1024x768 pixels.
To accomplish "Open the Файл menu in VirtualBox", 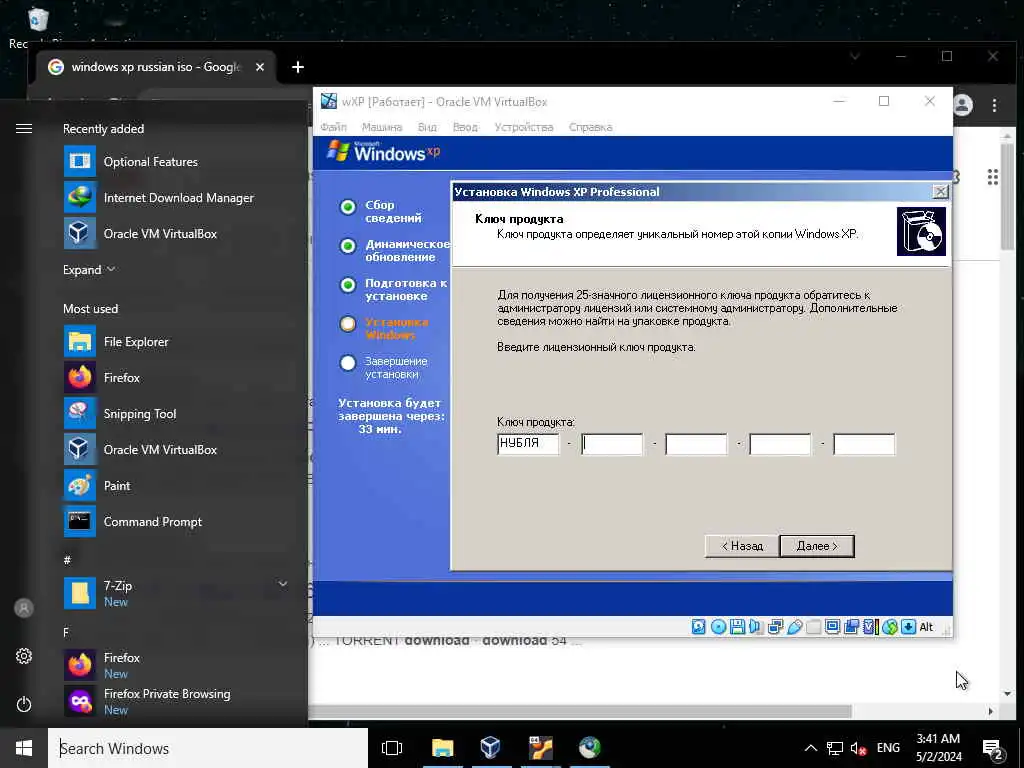I will click(333, 127).
